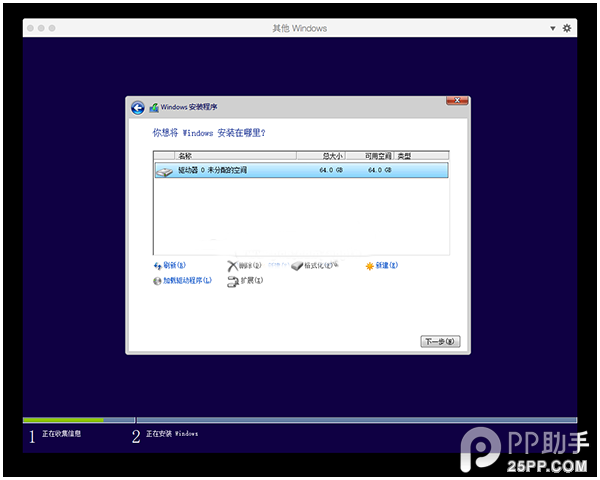Click the orange star New icon
Viewport: 600px width, 480px height.
click(x=370, y=266)
